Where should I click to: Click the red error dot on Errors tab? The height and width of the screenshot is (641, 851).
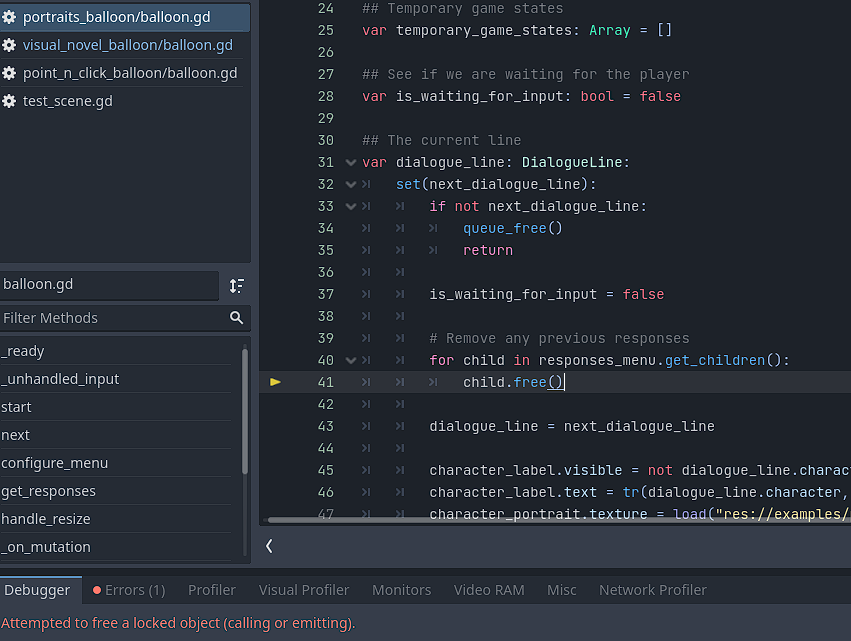[95, 590]
